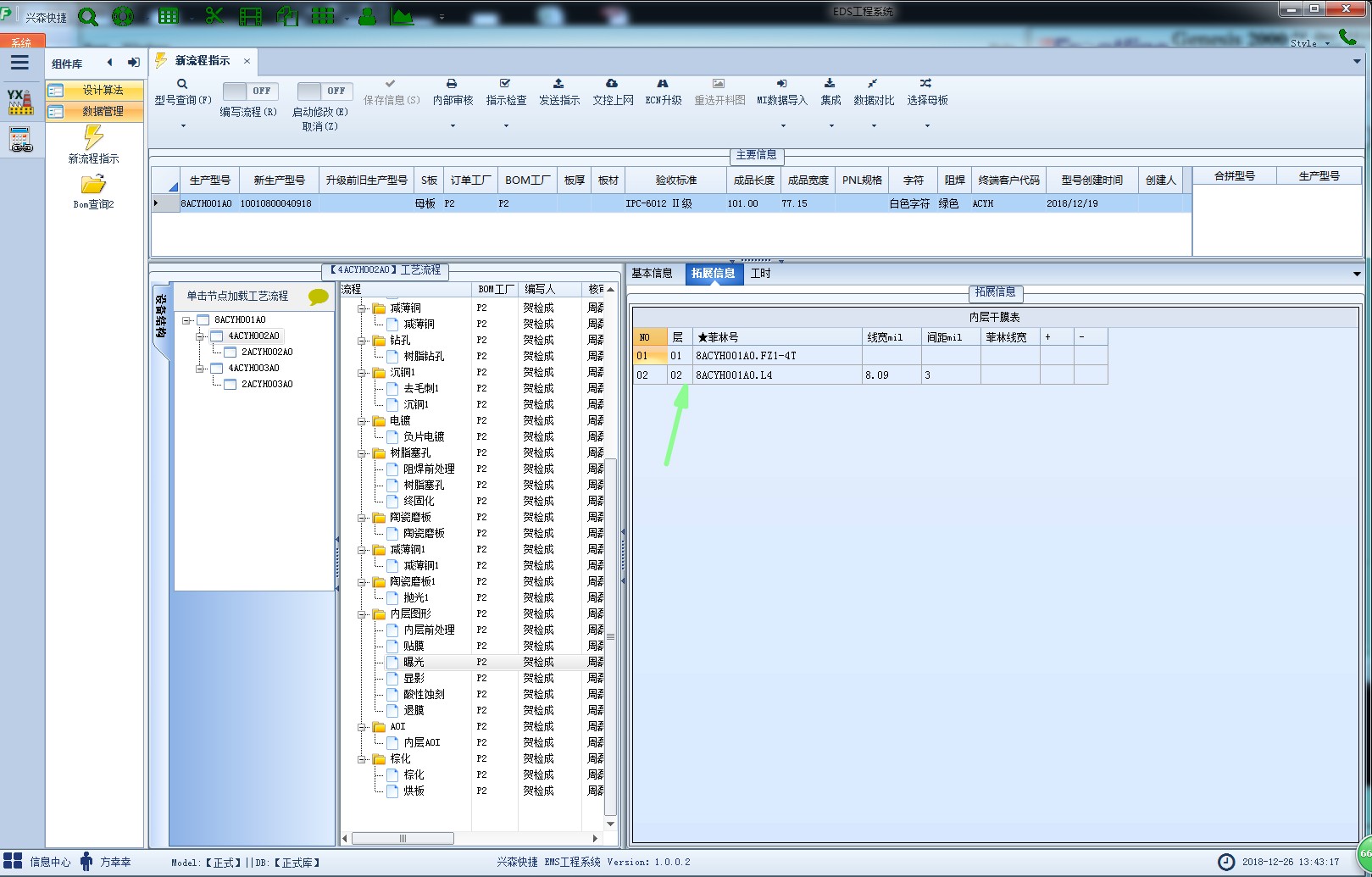Collapse the 树脂塞孔 folder node

[362, 453]
